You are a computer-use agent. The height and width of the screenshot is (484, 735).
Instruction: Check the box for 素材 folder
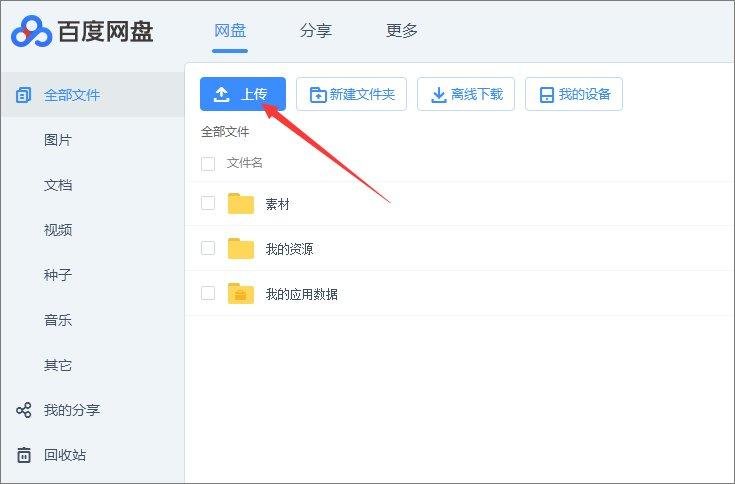tap(208, 203)
